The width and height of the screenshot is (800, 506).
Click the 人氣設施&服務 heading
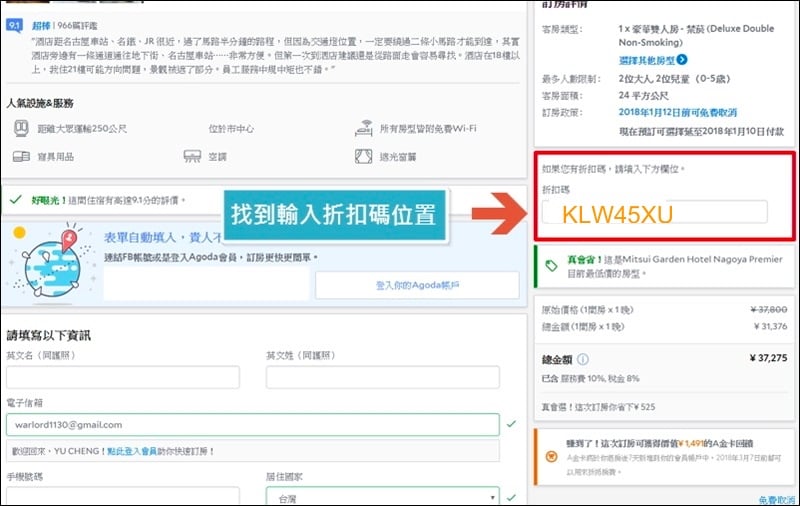(x=40, y=103)
